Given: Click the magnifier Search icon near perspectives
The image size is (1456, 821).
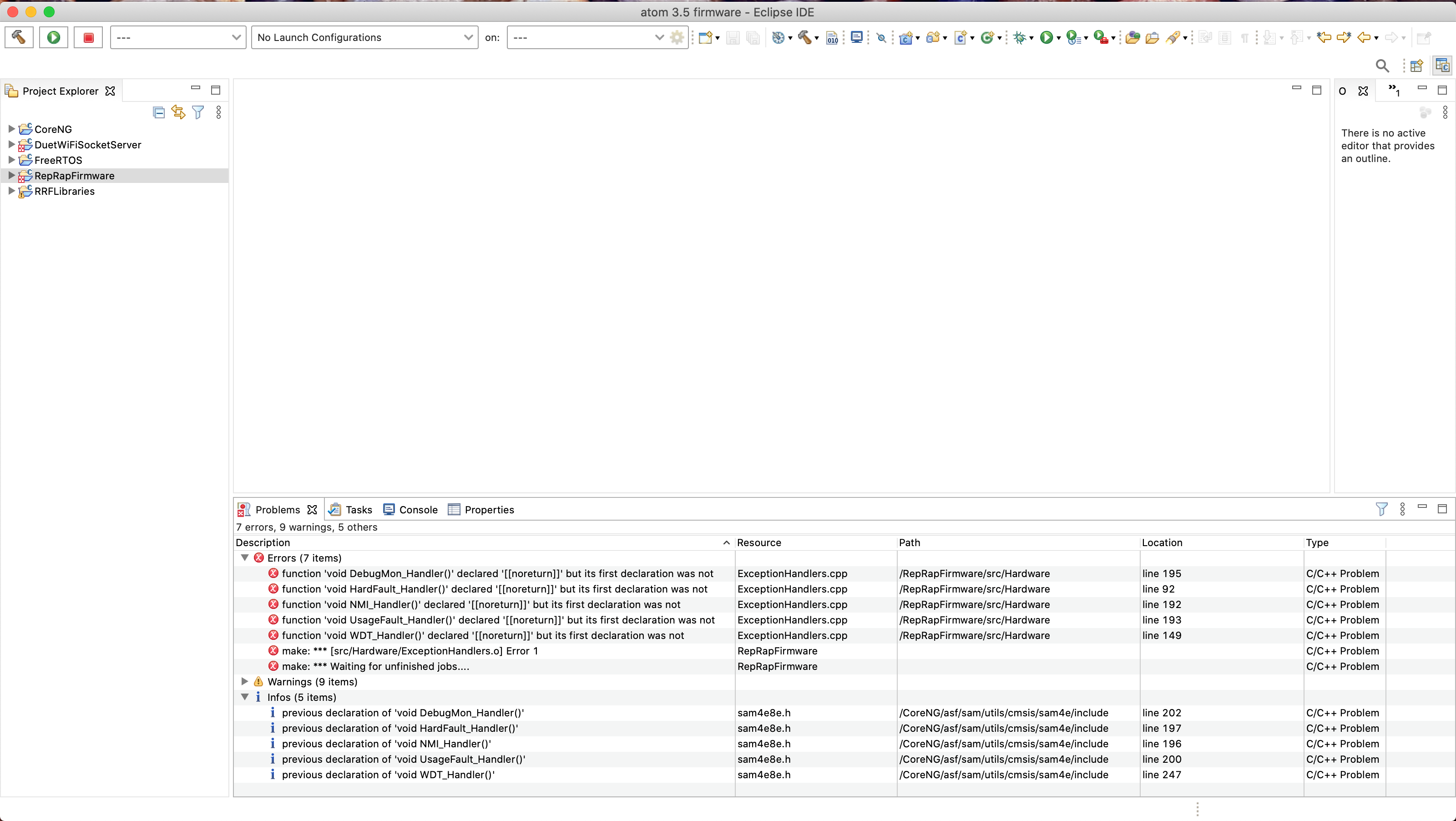Looking at the screenshot, I should click(x=1382, y=66).
